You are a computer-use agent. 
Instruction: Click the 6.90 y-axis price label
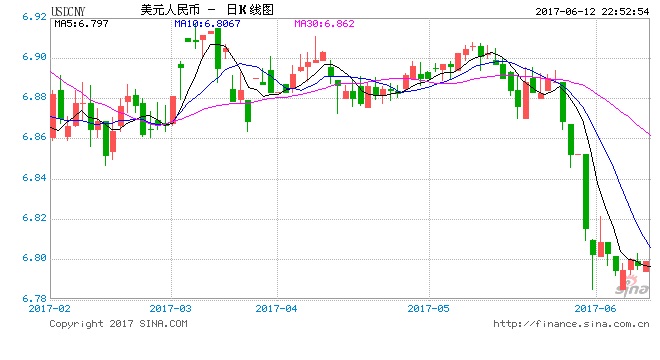pos(34,56)
